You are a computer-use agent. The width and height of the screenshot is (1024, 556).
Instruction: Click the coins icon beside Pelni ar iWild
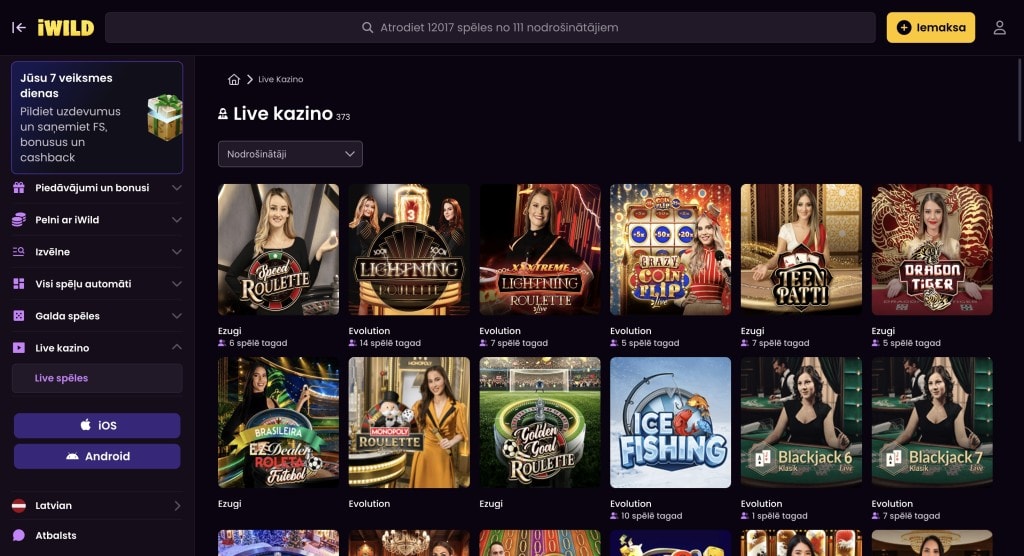[19, 220]
